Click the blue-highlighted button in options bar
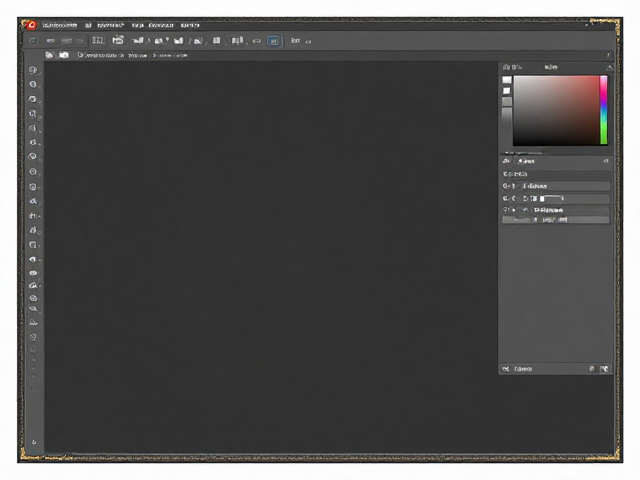Screen dimensions: 640x480 click(273, 41)
